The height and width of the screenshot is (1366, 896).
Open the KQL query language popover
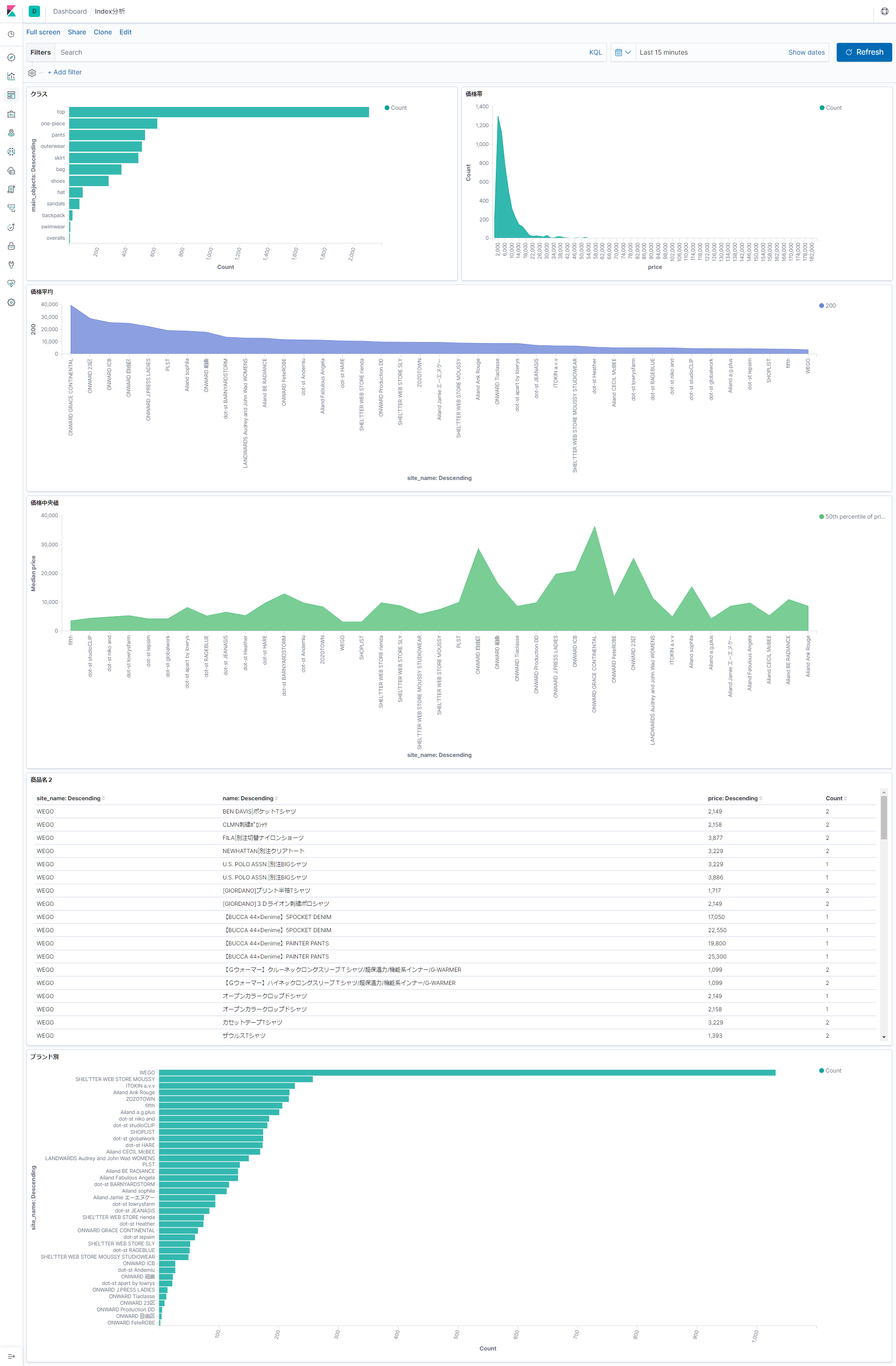[596, 52]
